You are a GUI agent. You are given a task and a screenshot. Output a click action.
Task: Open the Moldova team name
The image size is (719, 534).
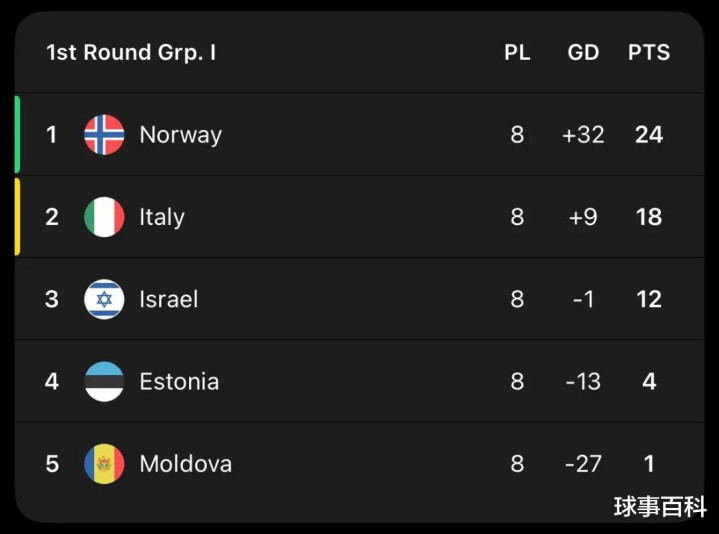tap(185, 464)
